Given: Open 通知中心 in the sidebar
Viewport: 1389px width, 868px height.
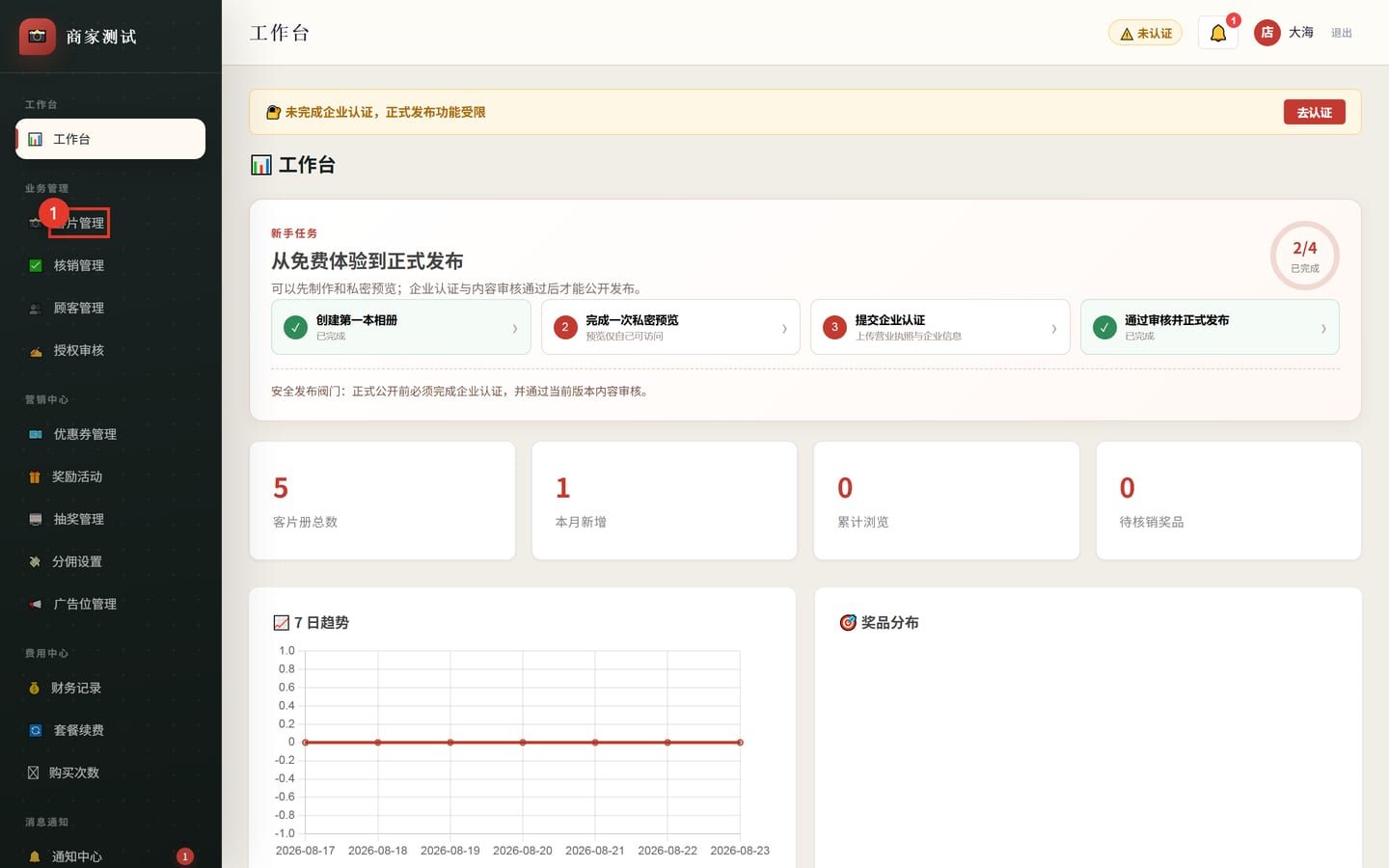Looking at the screenshot, I should pyautogui.click(x=110, y=856).
